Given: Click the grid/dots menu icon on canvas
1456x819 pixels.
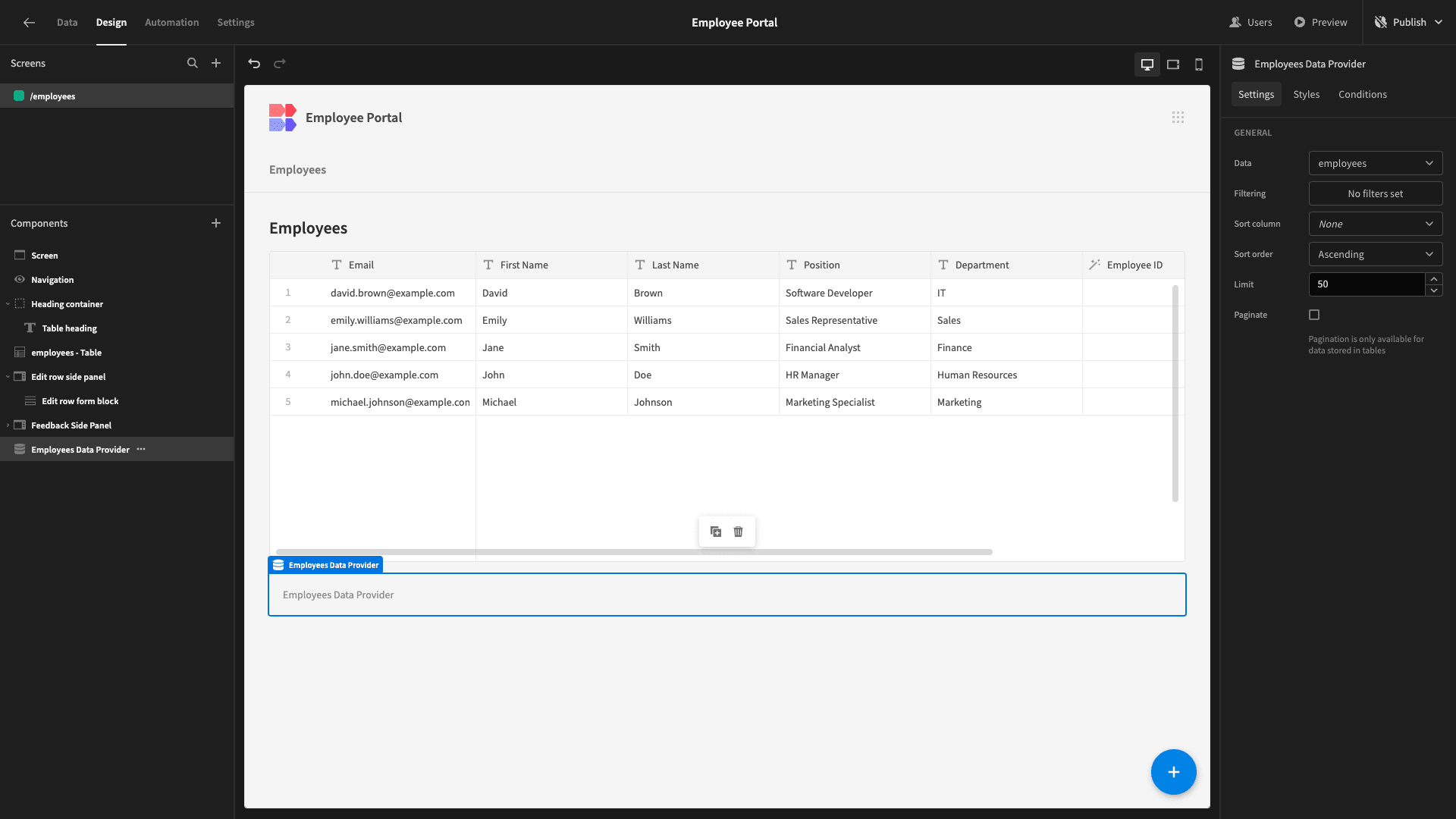Looking at the screenshot, I should (1178, 118).
